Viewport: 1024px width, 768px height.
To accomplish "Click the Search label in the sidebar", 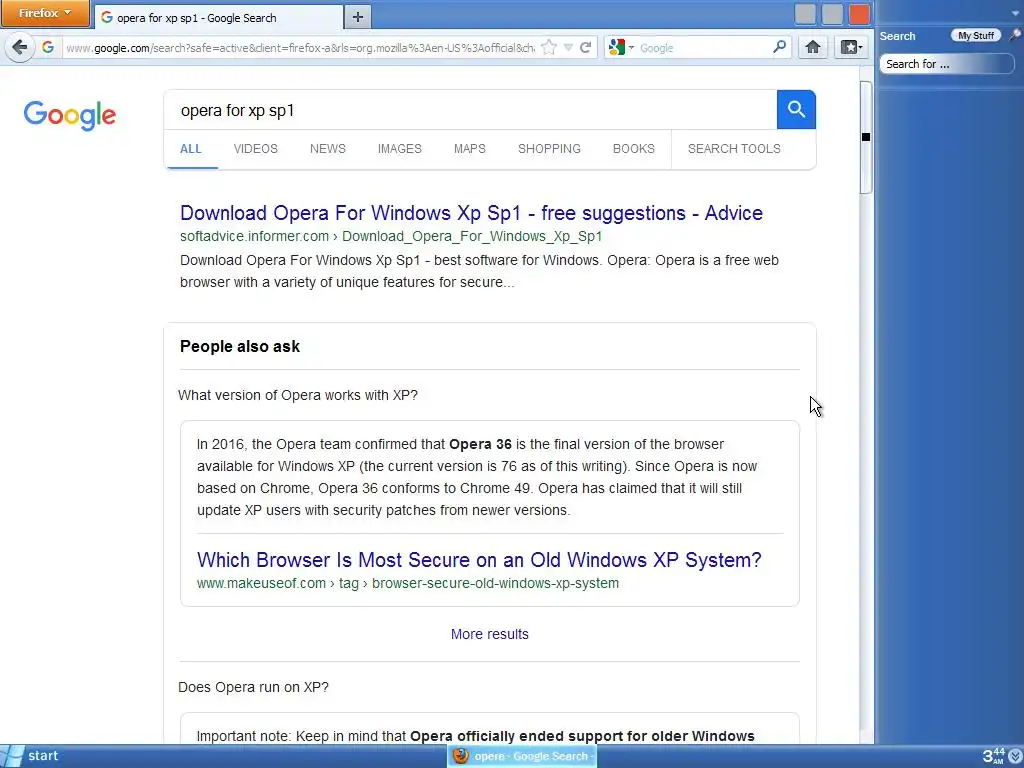I will pos(897,37).
